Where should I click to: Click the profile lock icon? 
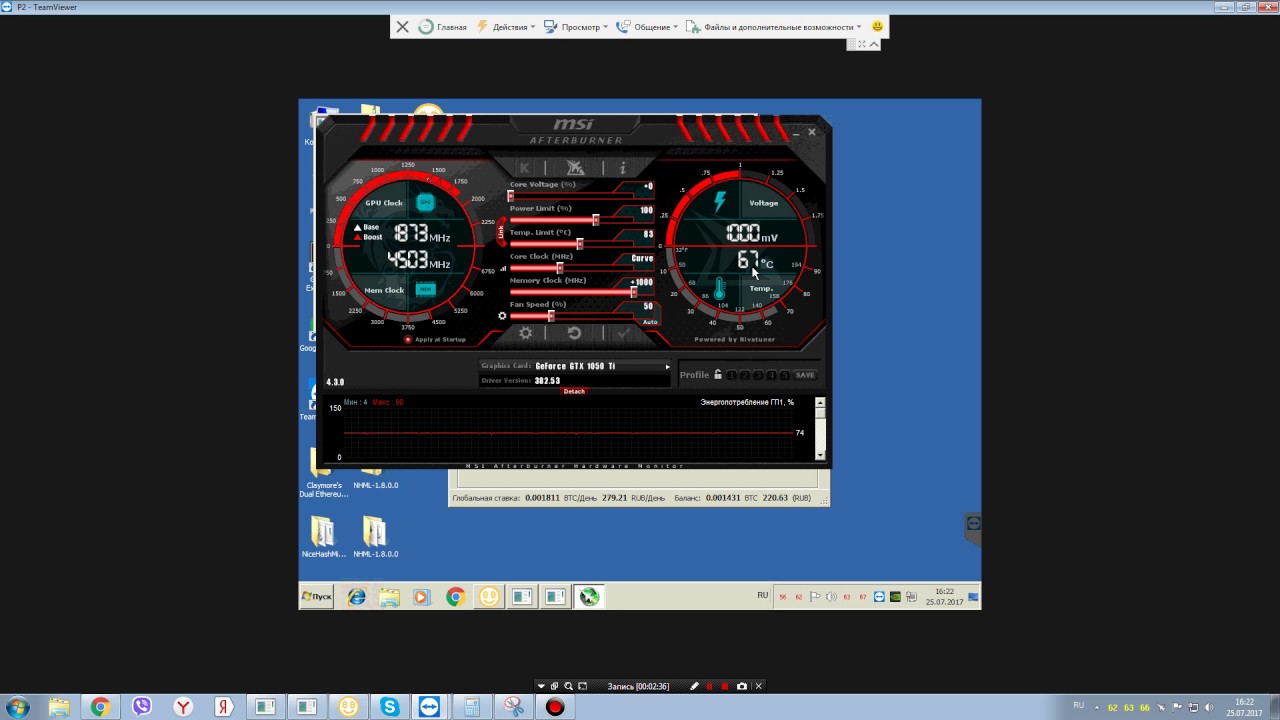[x=717, y=375]
